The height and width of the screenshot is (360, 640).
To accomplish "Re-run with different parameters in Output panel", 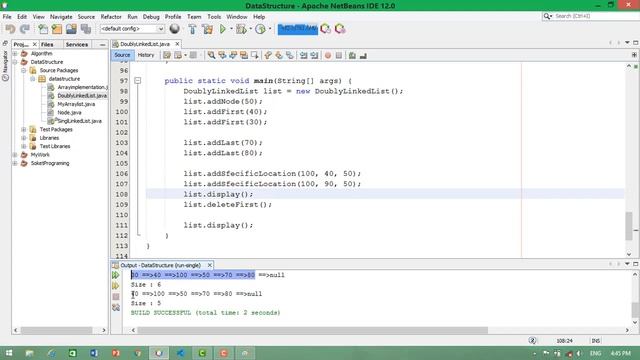I will point(116,286).
